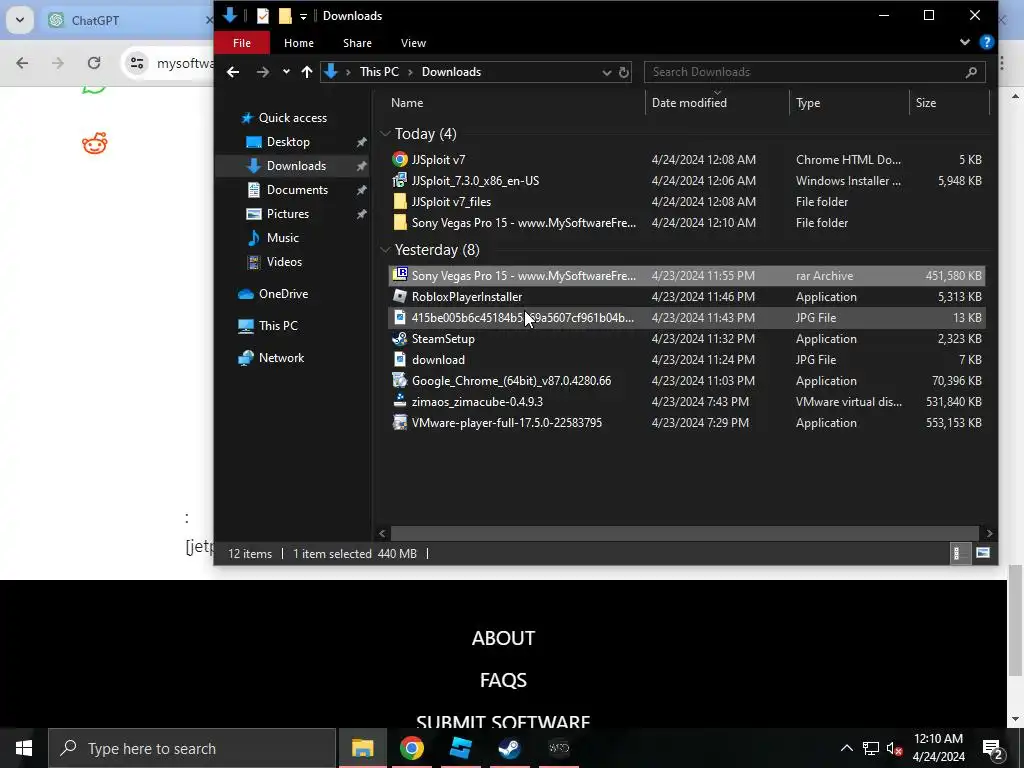Expand the address bar history dropdown
This screenshot has height=768, width=1024.
606,72
